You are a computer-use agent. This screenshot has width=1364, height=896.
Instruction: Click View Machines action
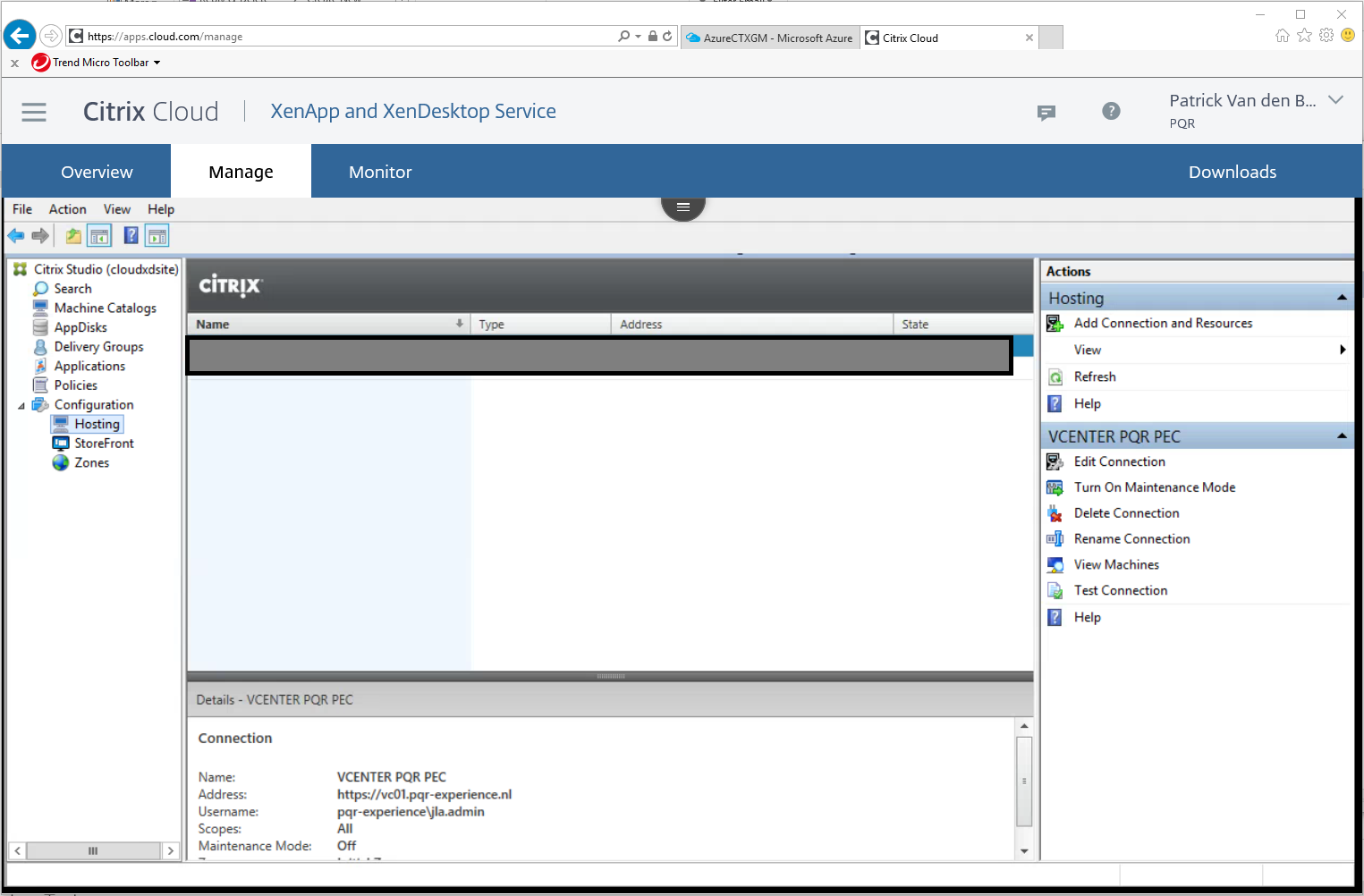[x=1116, y=565]
